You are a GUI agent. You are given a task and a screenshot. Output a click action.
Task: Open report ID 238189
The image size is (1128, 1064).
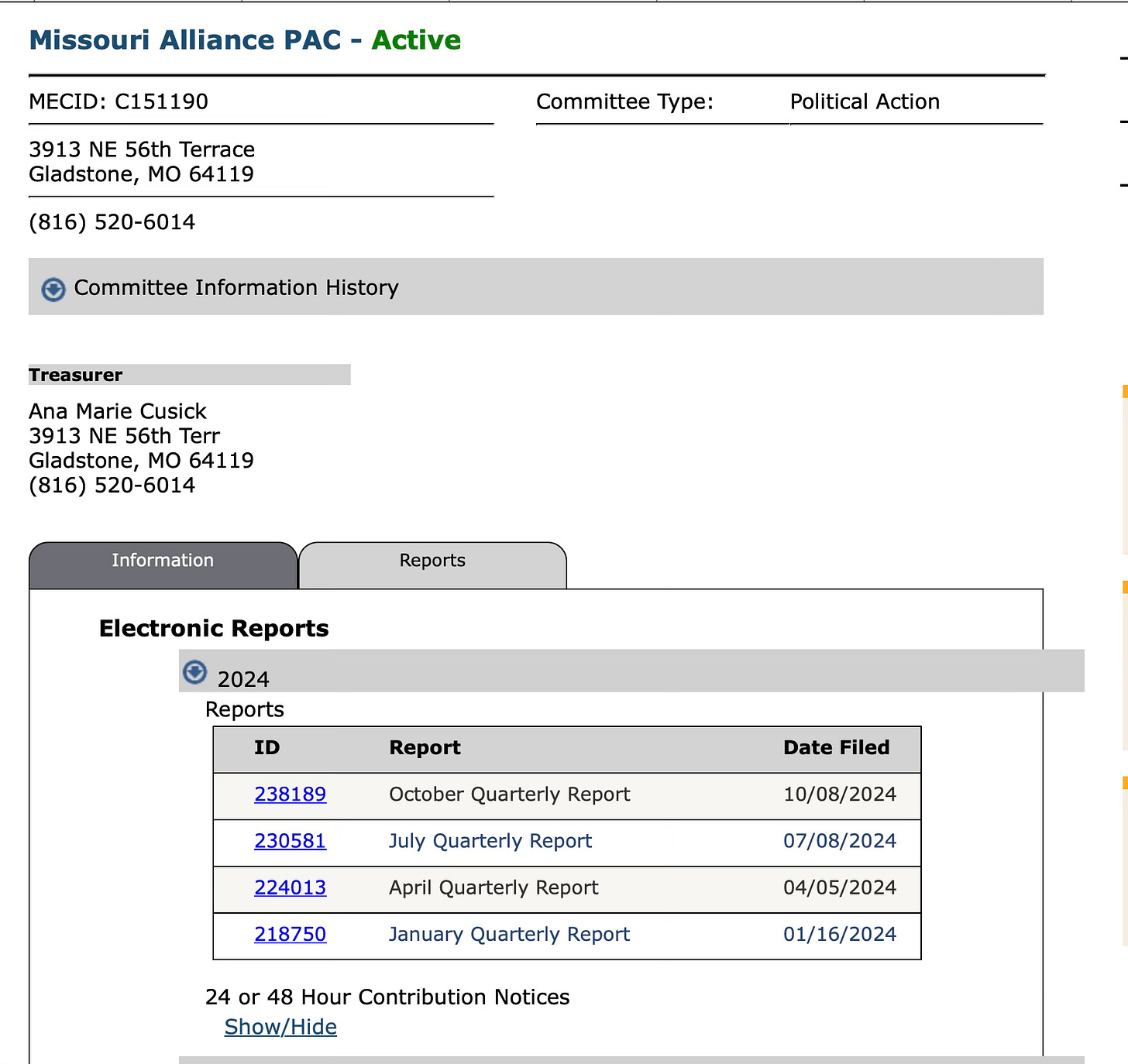291,795
